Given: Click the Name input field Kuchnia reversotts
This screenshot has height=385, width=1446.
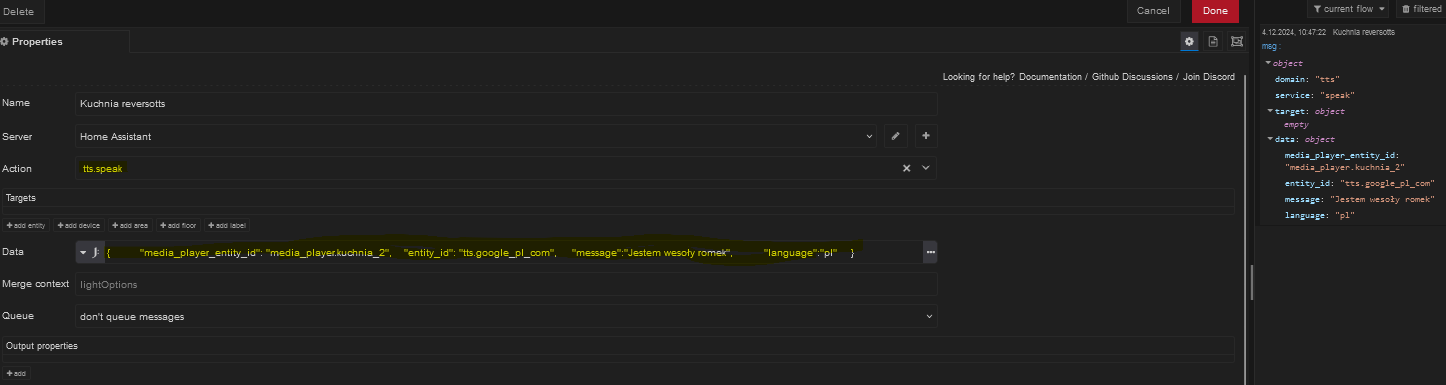Looking at the screenshot, I should [x=506, y=103].
